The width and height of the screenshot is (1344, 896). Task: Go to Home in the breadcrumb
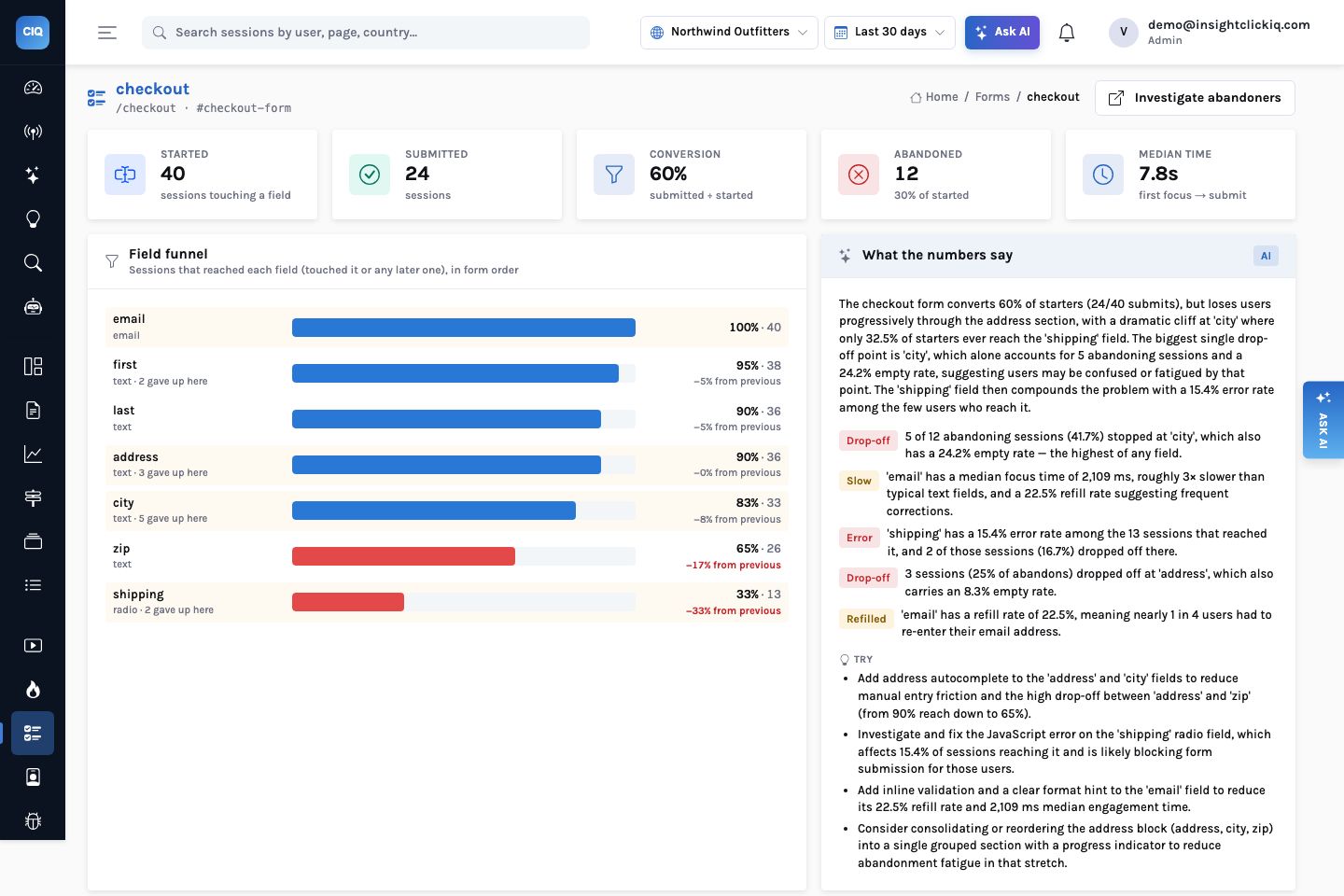[934, 97]
